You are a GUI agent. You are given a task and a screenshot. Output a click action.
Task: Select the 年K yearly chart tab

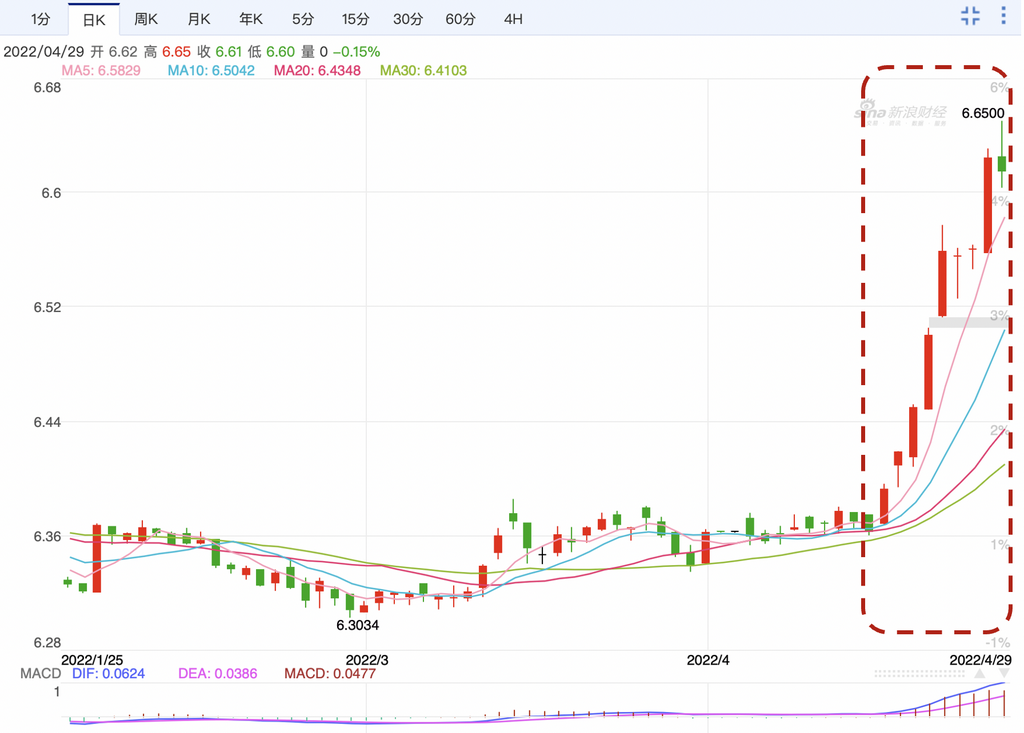tap(251, 19)
